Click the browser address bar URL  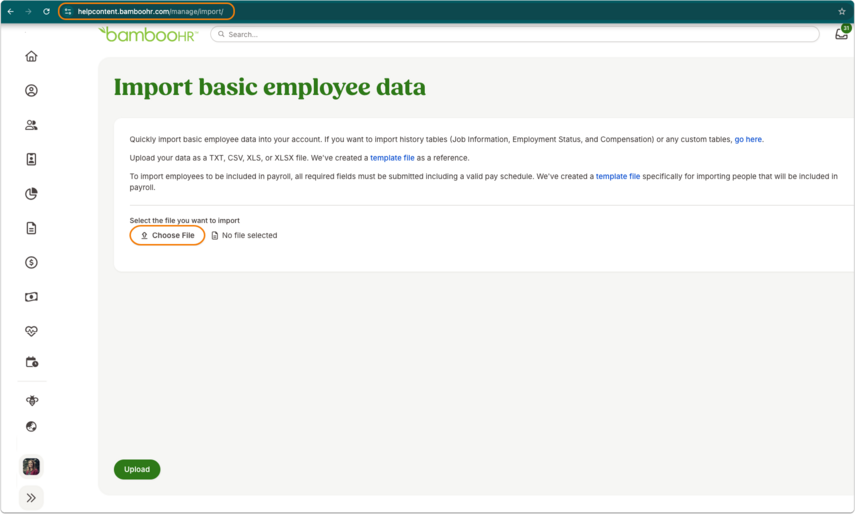pos(150,11)
